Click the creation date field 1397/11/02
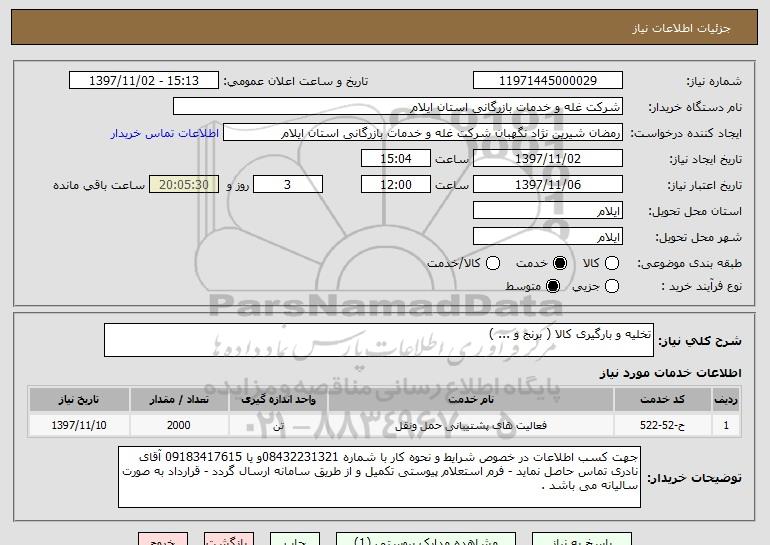Viewport: 770px width, 545px height. (x=548, y=159)
